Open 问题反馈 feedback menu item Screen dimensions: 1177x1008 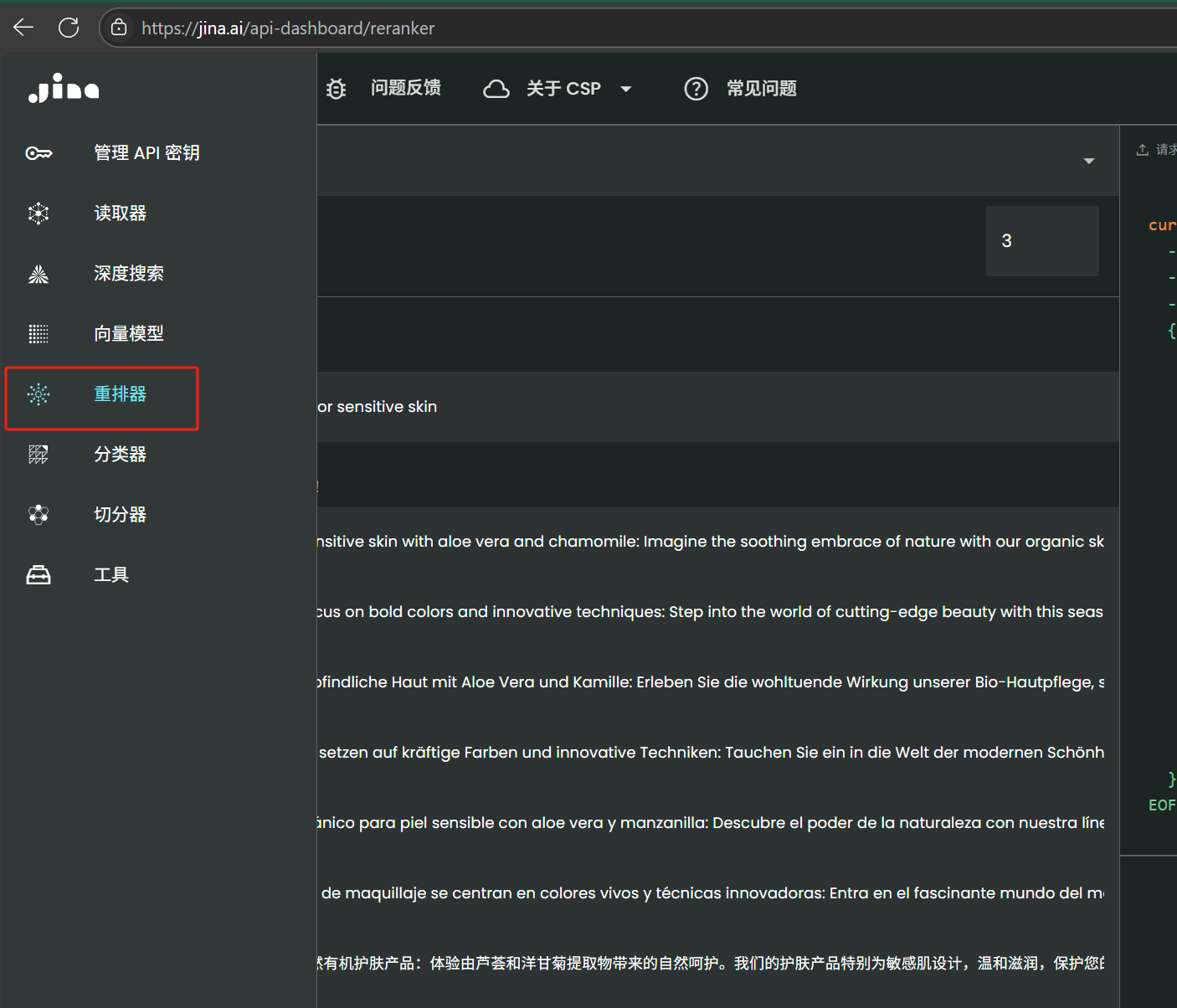point(405,89)
